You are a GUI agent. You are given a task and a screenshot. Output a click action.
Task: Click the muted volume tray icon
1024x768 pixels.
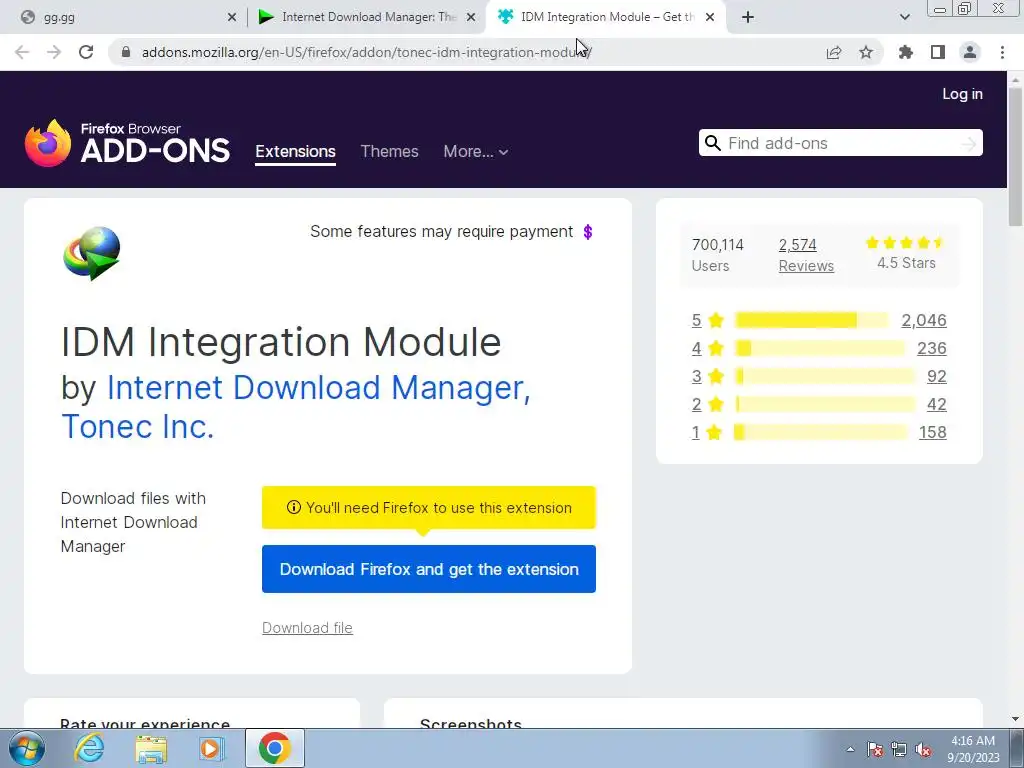pyautogui.click(x=923, y=750)
